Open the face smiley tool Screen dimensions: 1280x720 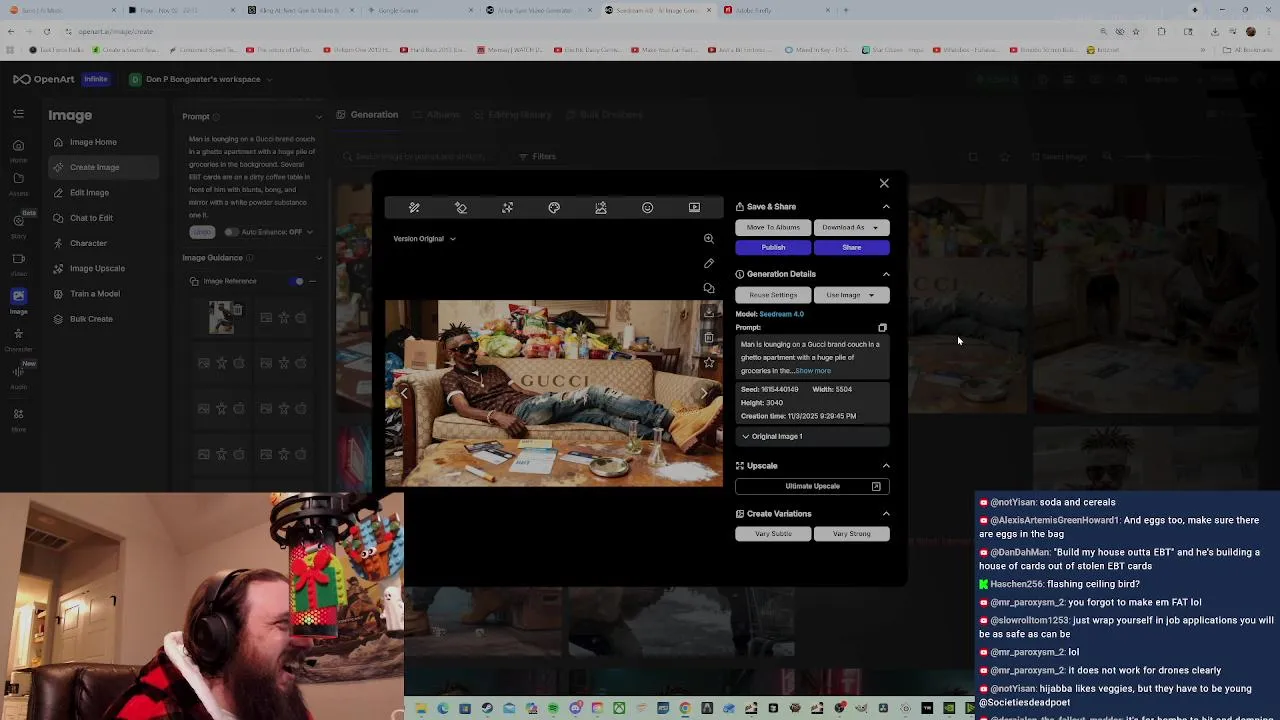647,207
